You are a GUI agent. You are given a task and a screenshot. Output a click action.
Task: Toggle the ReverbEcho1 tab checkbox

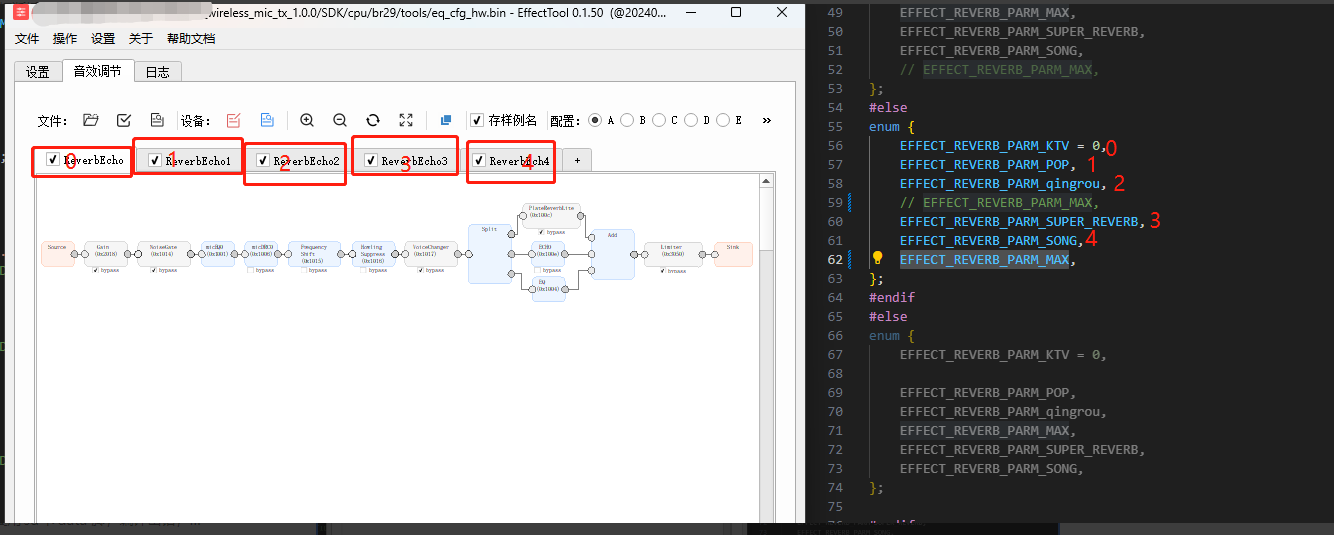[155, 160]
